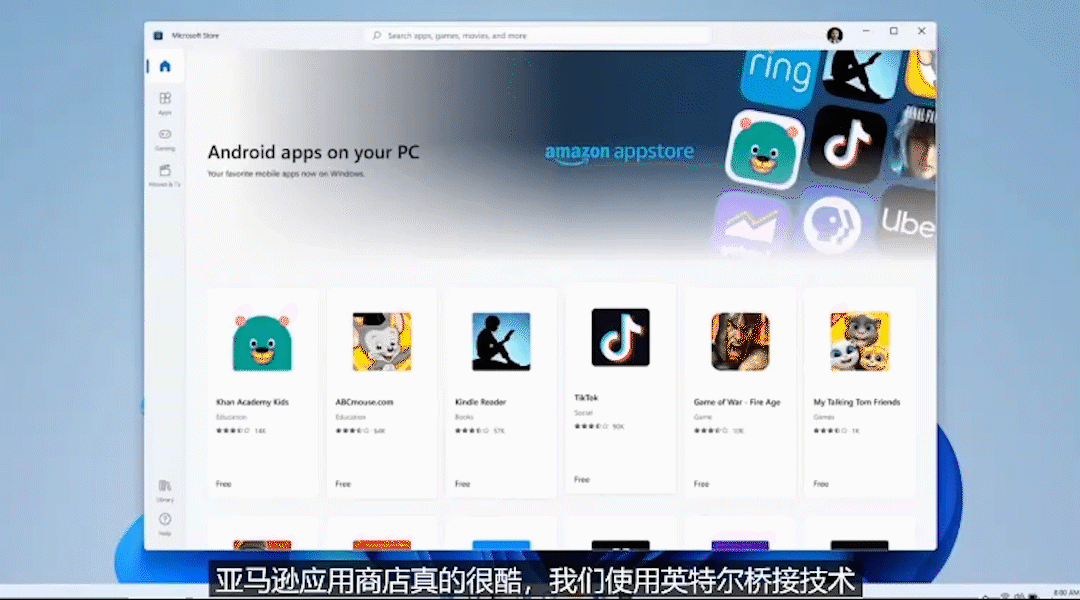Open the Gaming section from the sidebar
Screen dimensions: 1080x600
click(x=164, y=138)
